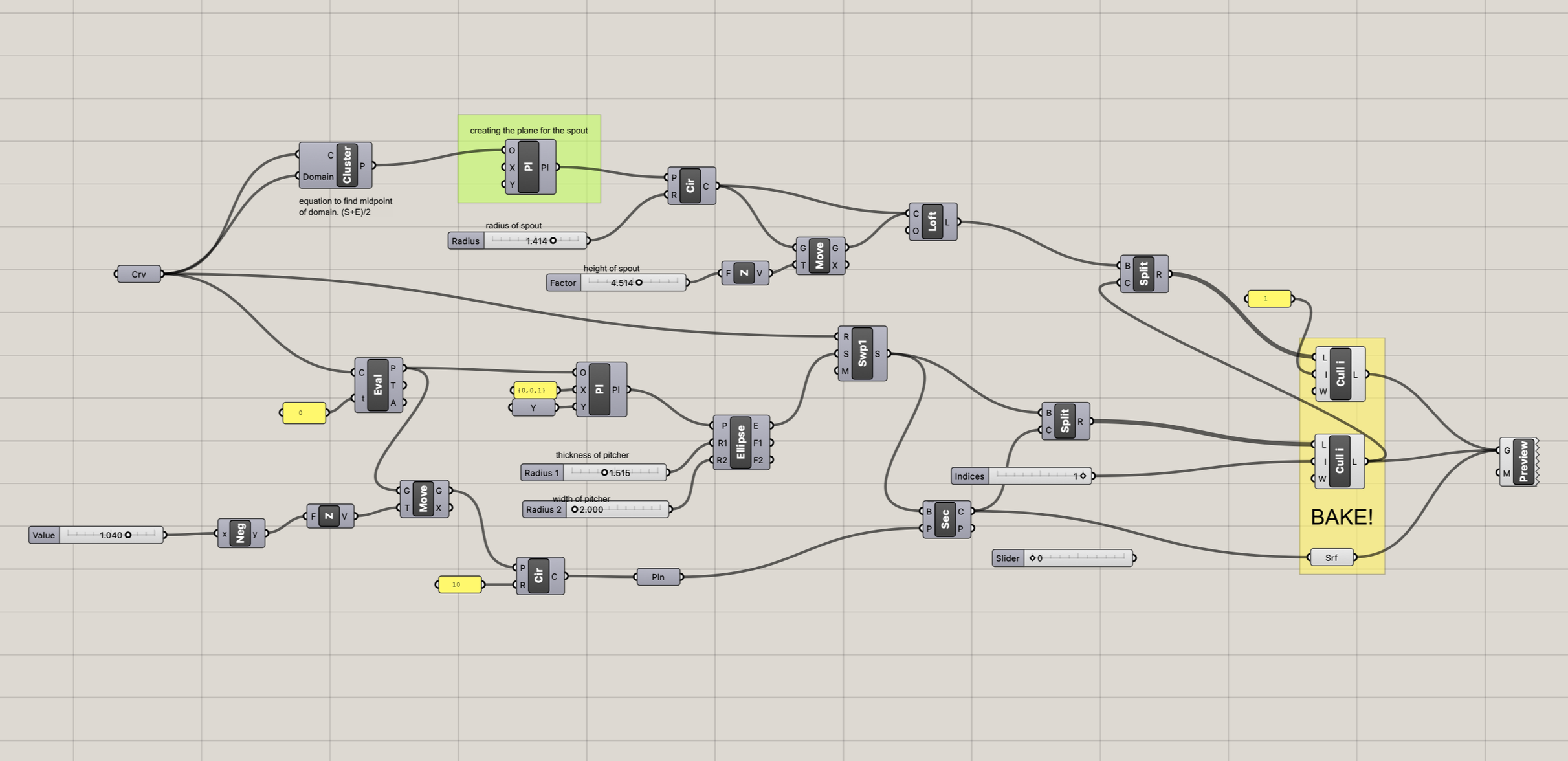
Task: Click the upper Cull i component
Action: (1340, 374)
